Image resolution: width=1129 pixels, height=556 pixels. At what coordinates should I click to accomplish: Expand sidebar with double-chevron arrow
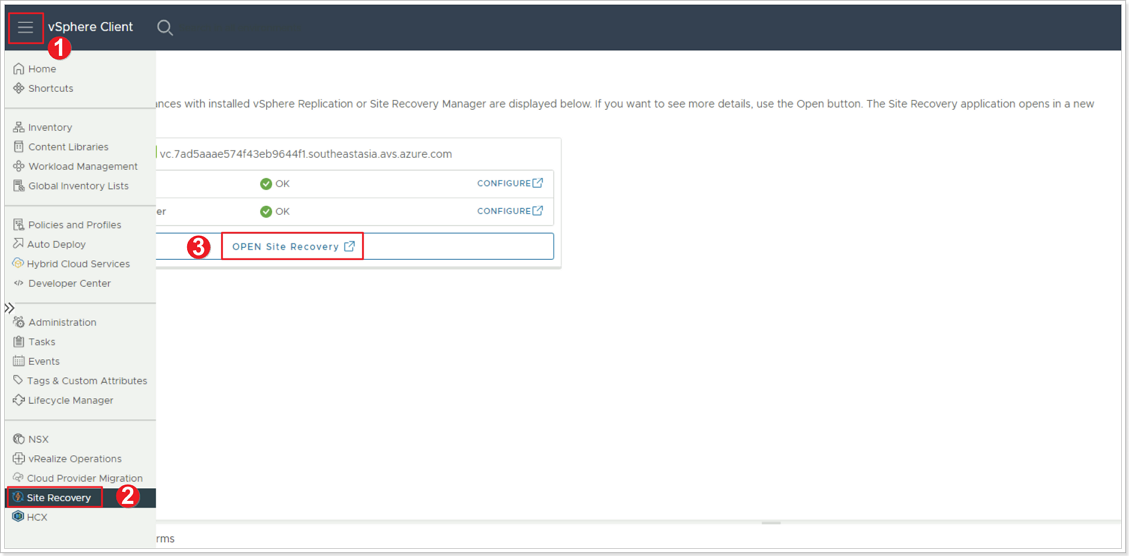click(9, 308)
